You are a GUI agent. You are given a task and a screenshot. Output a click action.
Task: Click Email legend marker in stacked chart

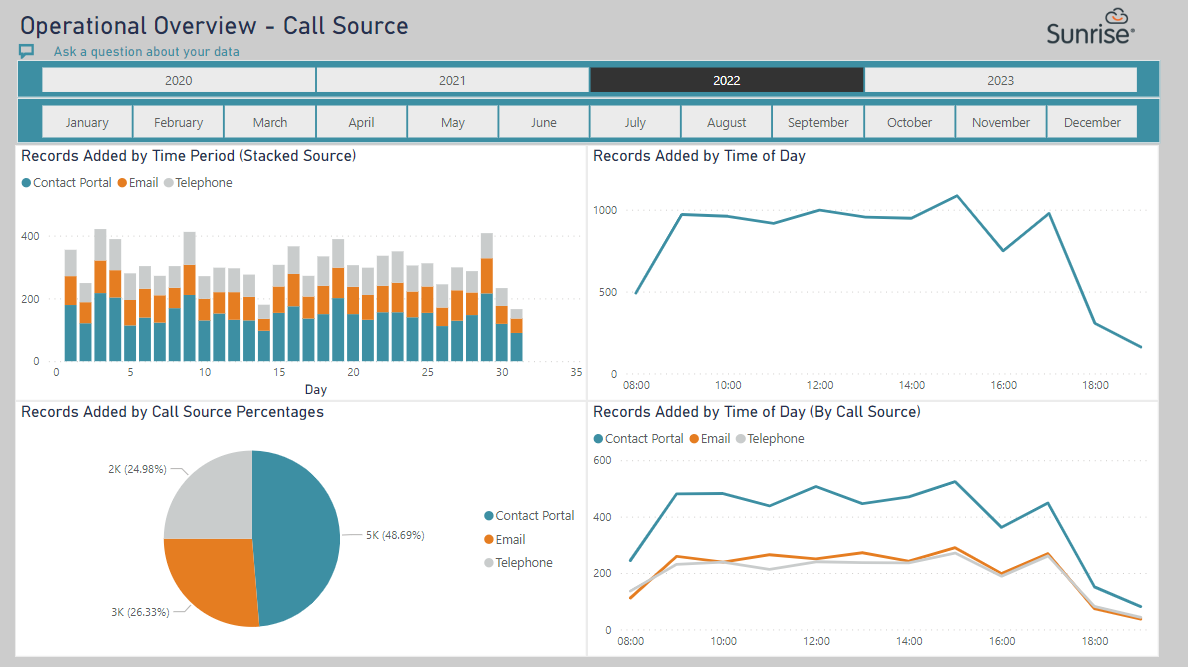coord(122,183)
